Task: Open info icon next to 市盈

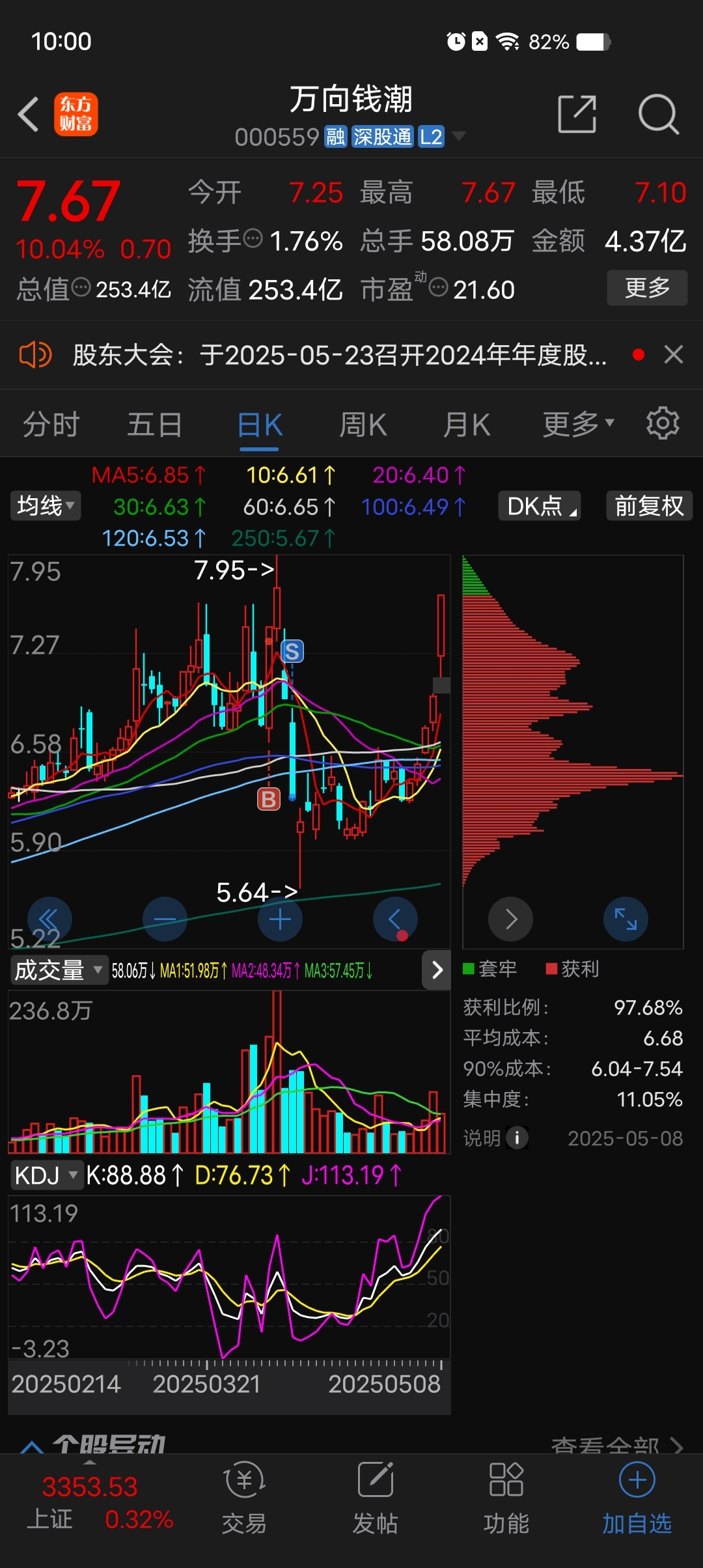Action: (439, 287)
